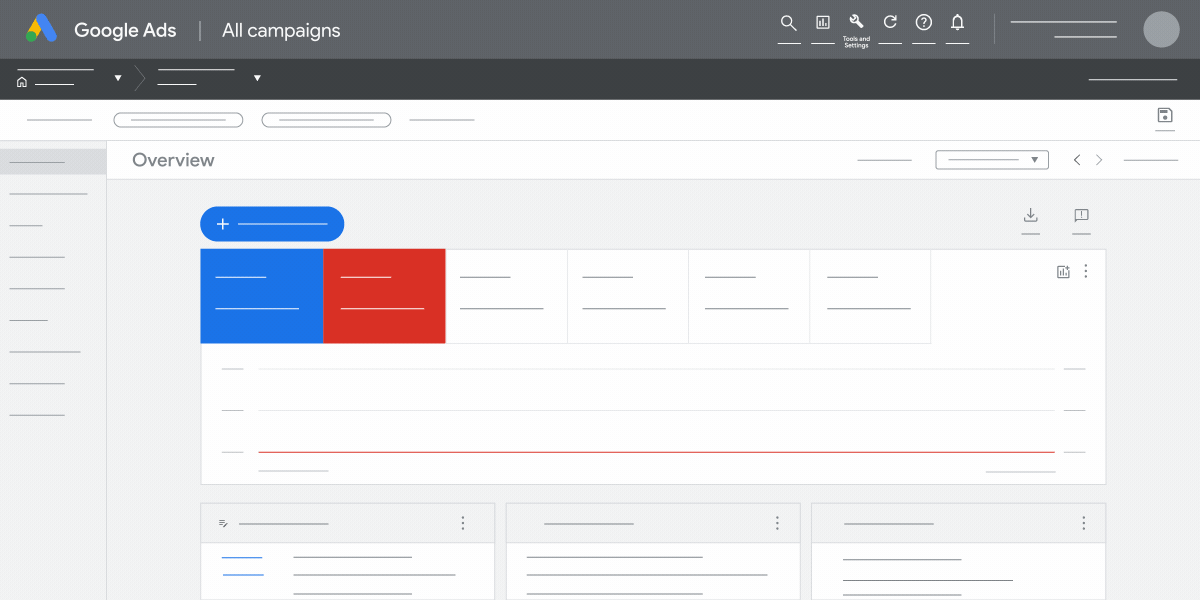Screen dimensions: 1200x600
Task: Click the Overview page heading
Action: 173,160
